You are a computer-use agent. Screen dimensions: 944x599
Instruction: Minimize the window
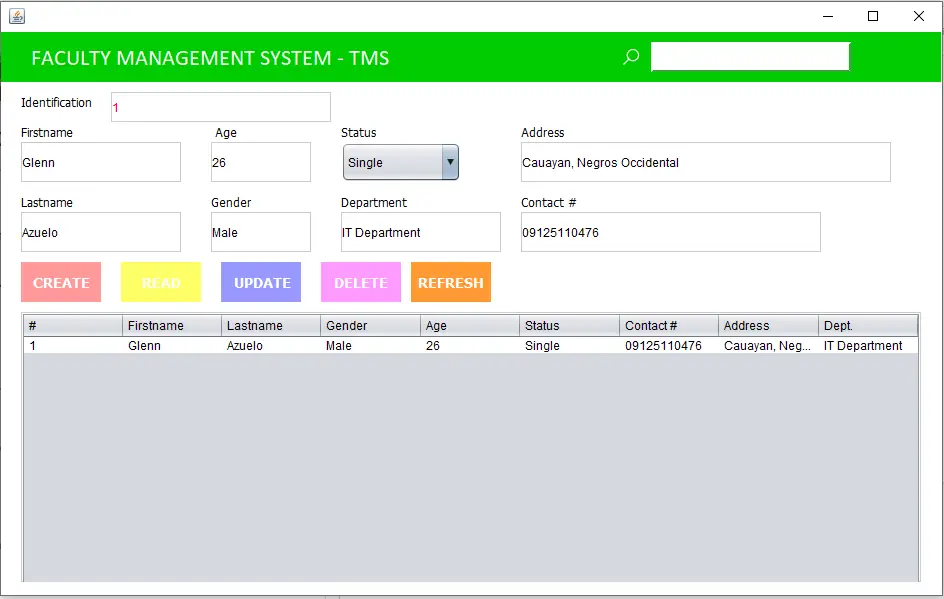coord(828,16)
